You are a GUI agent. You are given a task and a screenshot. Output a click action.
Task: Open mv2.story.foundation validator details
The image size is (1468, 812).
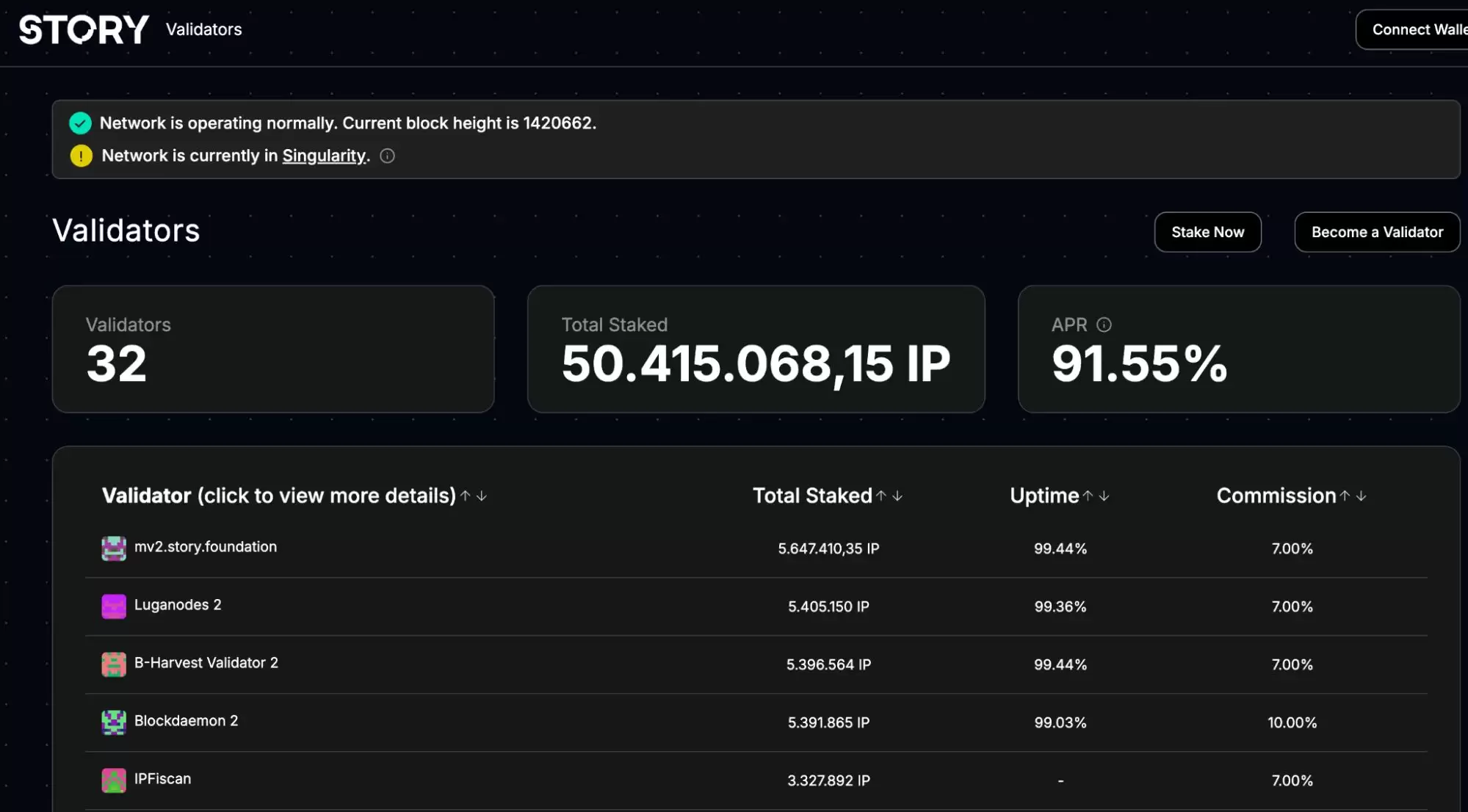pyautogui.click(x=206, y=547)
